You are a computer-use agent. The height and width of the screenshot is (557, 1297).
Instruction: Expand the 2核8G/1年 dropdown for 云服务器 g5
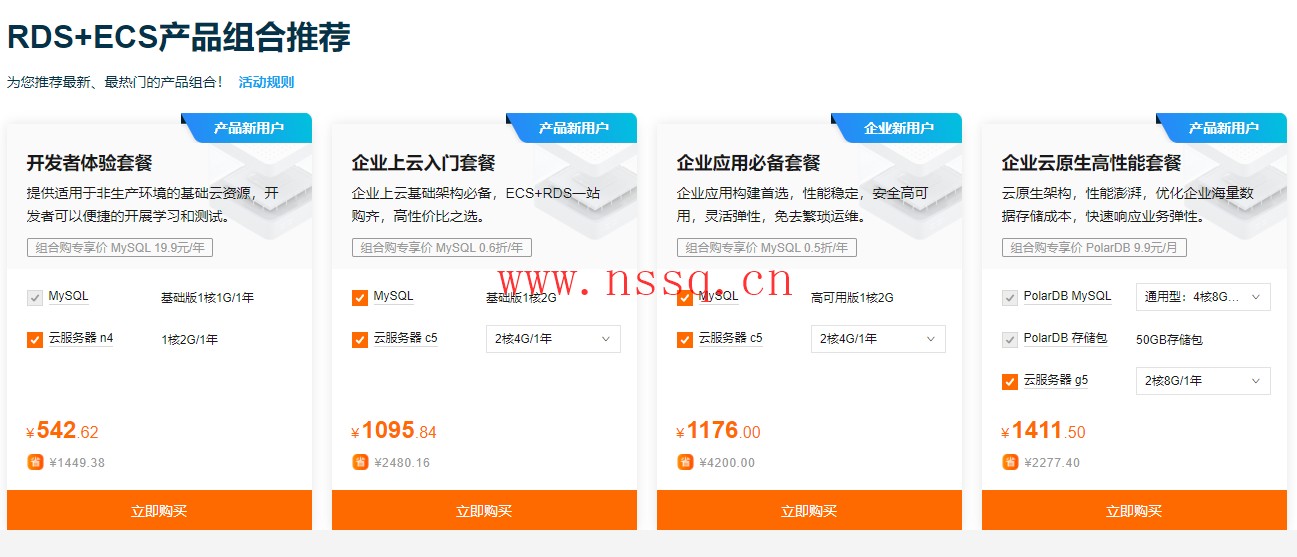(1203, 381)
